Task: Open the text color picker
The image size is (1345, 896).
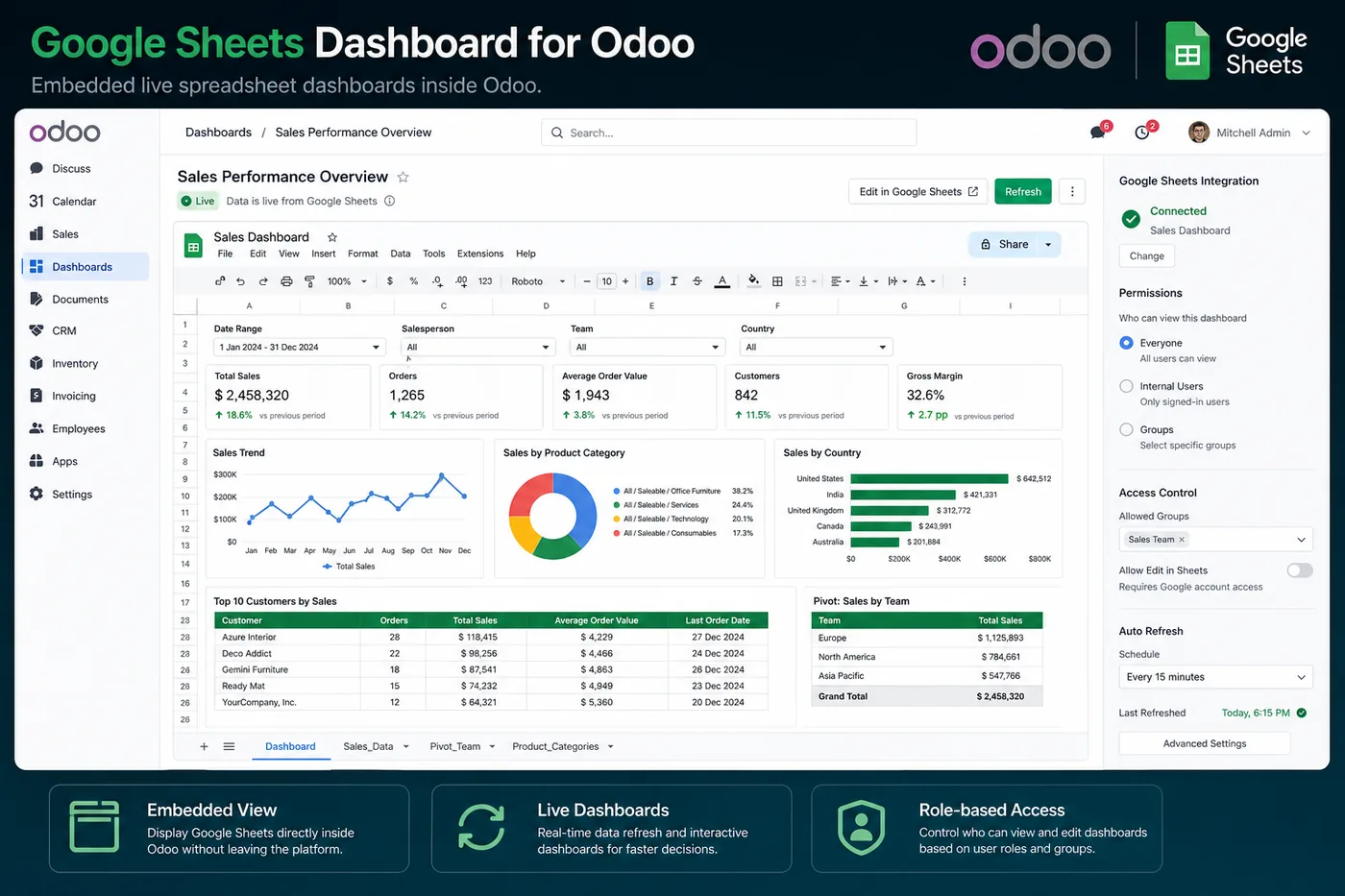Action: [x=722, y=281]
